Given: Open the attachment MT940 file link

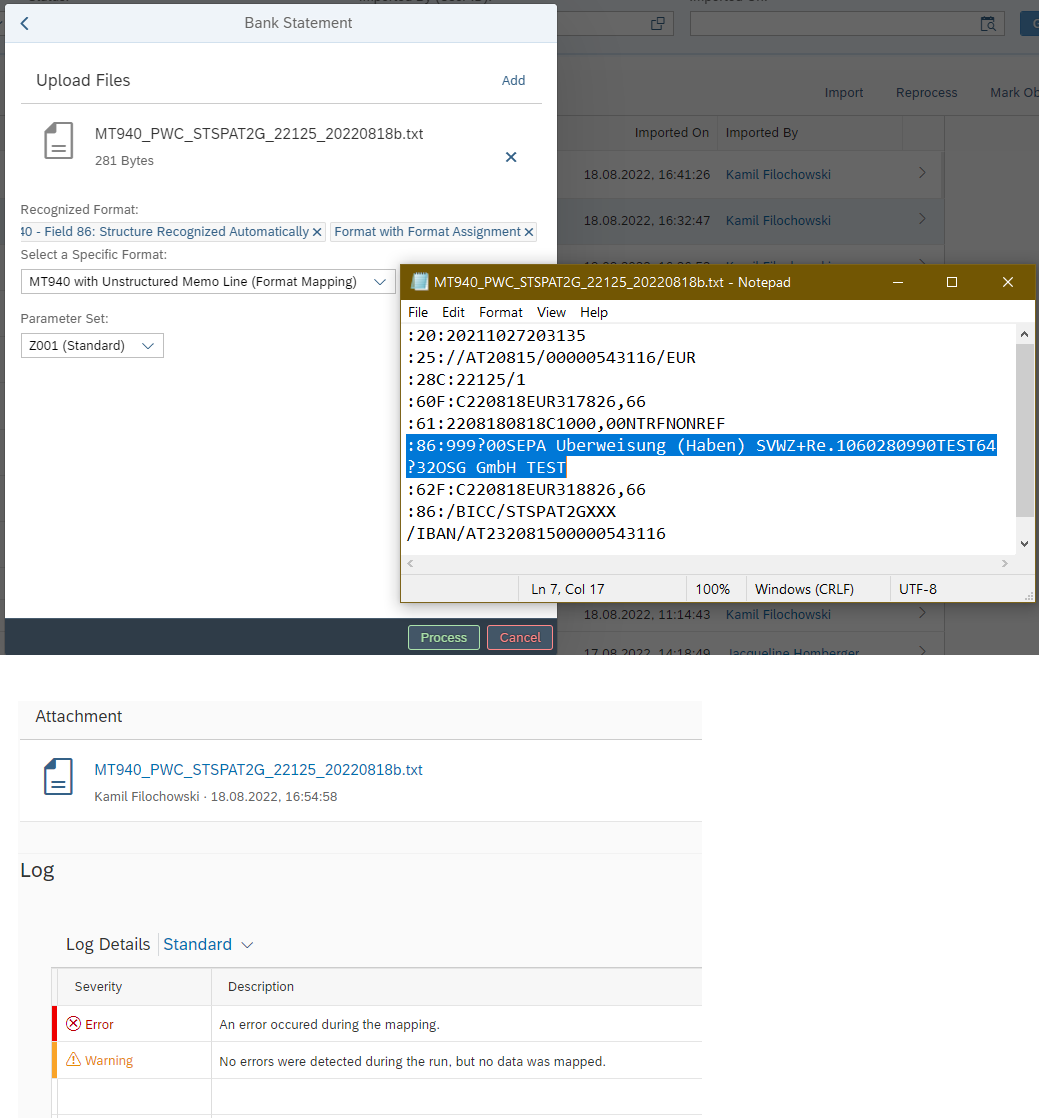Looking at the screenshot, I should pos(258,770).
